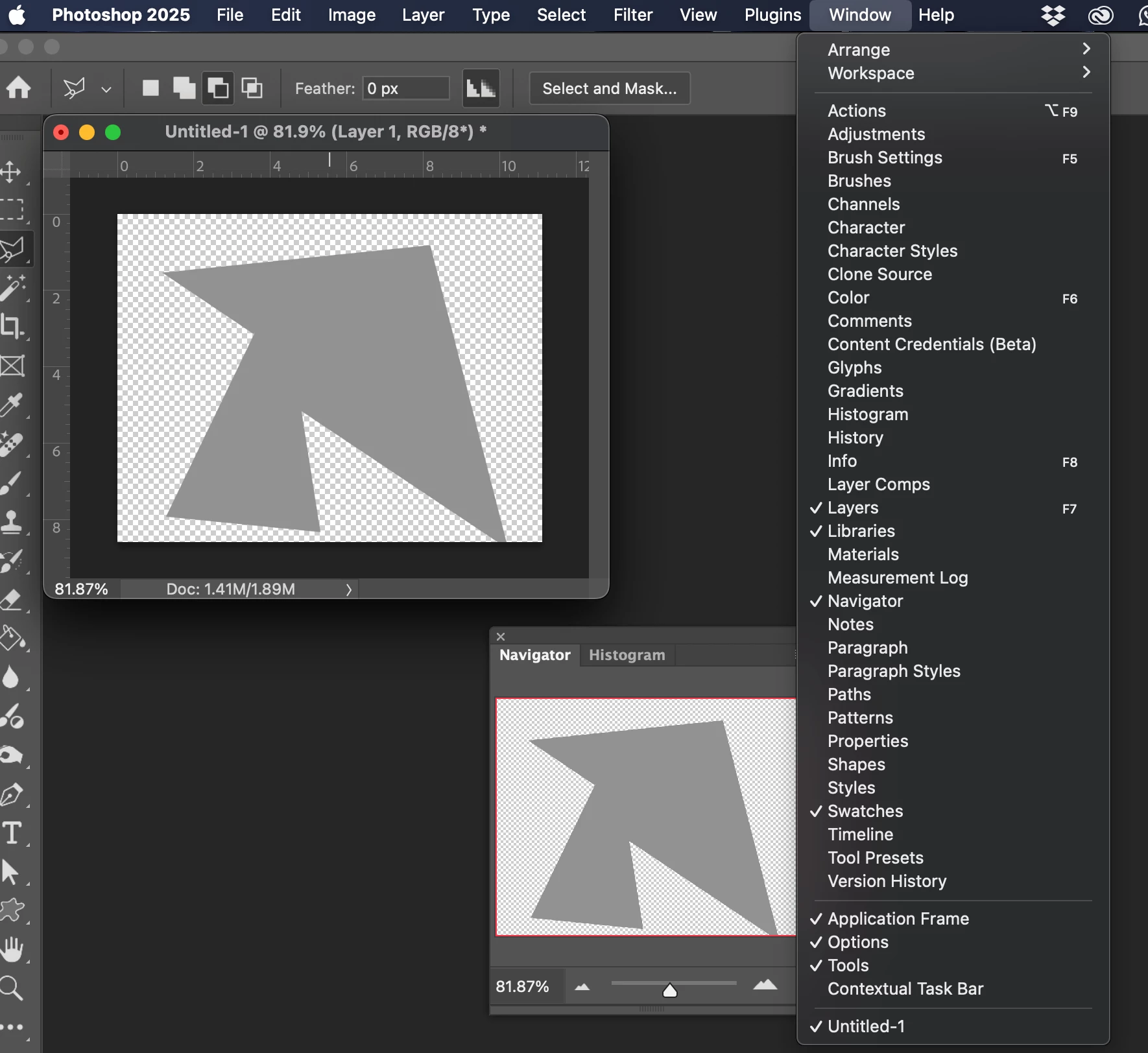This screenshot has width=1148, height=1053.
Task: Open the Dropbox menu bar icon
Action: tap(1053, 15)
